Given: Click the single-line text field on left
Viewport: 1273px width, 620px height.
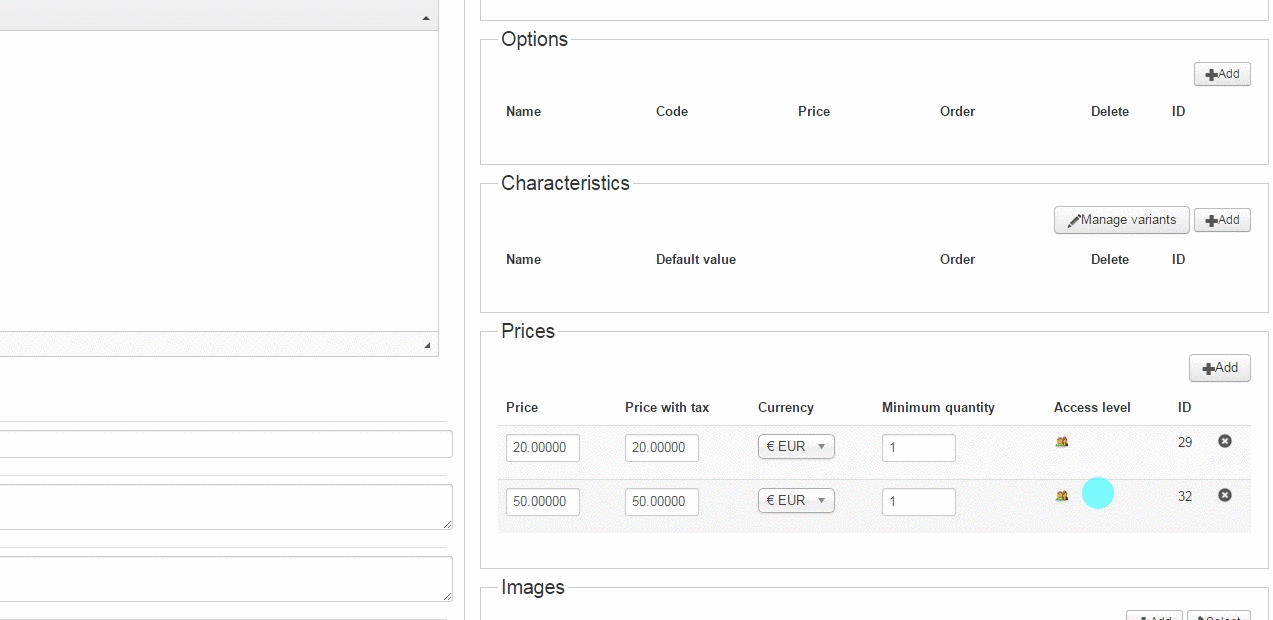Looking at the screenshot, I should [x=226, y=444].
